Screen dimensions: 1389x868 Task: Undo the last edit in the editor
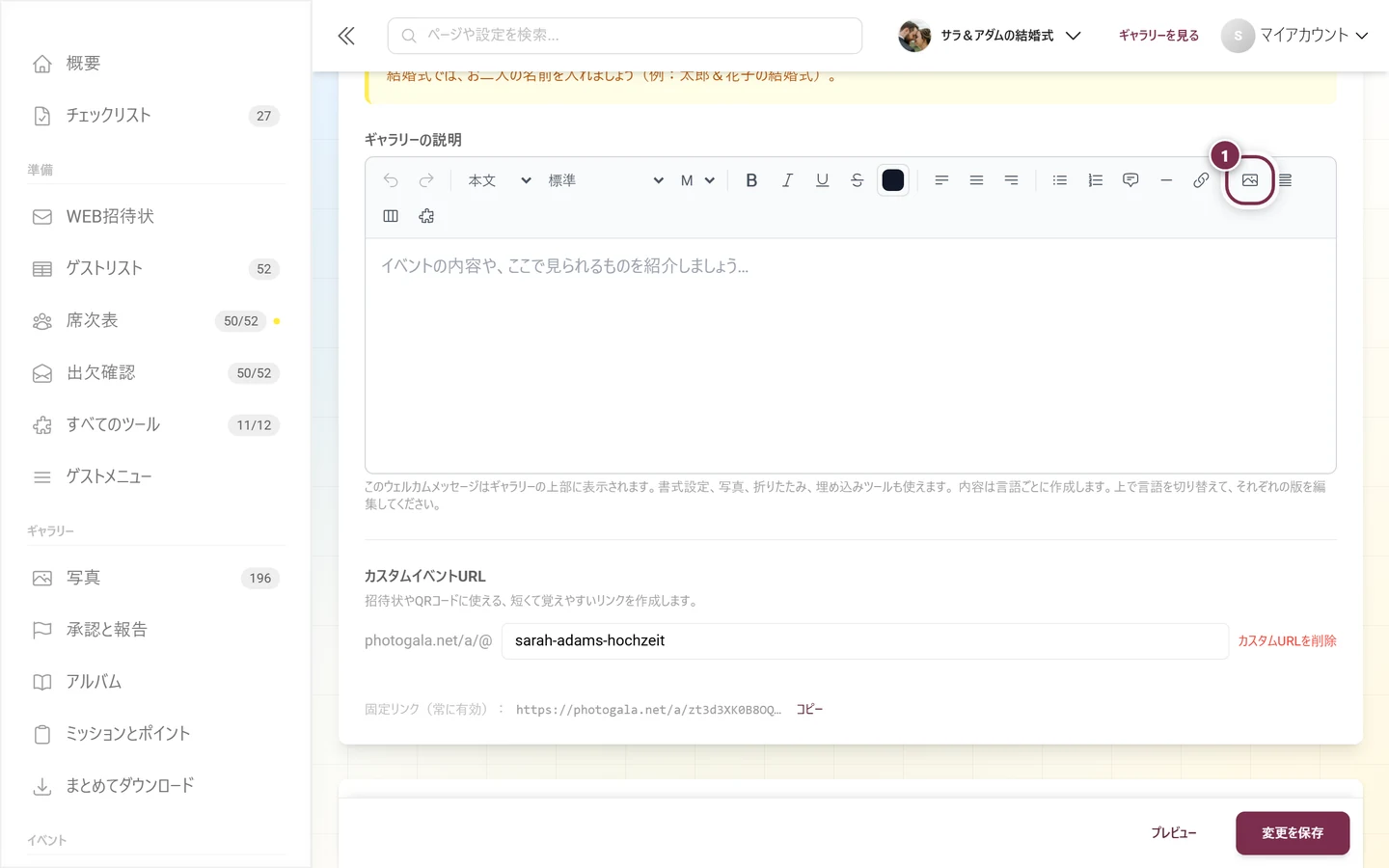click(391, 180)
